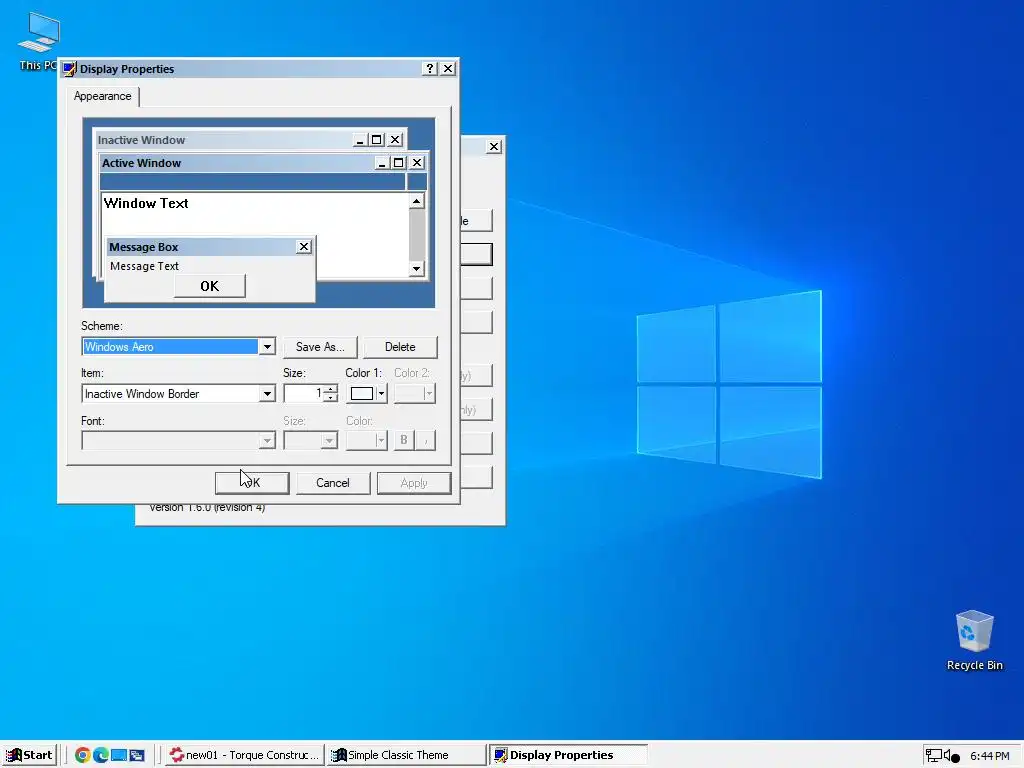1024x768 pixels.
Task: Open This PC desktop icon
Action: click(x=38, y=40)
